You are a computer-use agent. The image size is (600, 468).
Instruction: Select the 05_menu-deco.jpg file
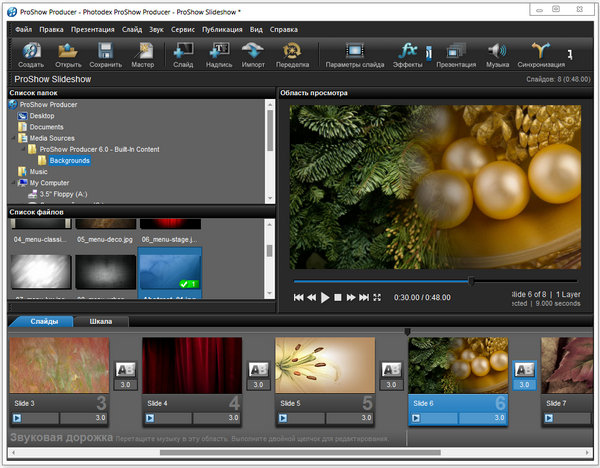coord(105,240)
